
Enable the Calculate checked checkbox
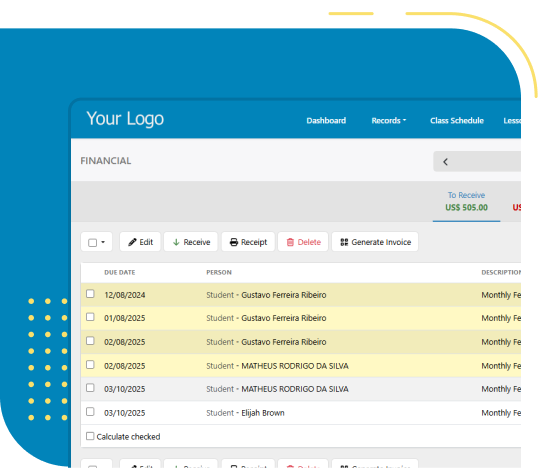point(90,436)
